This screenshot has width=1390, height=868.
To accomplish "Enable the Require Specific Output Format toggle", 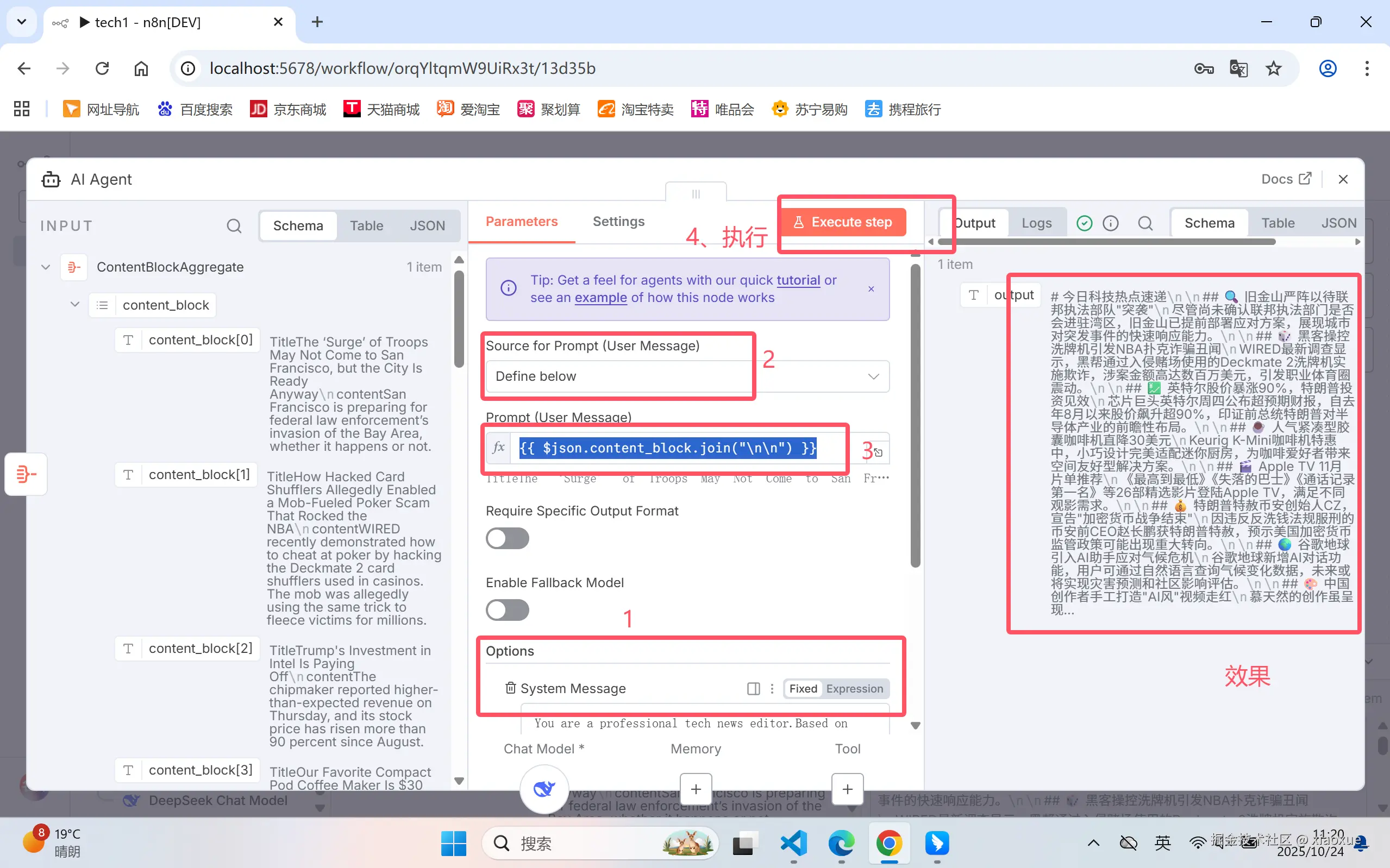I will 508,538.
